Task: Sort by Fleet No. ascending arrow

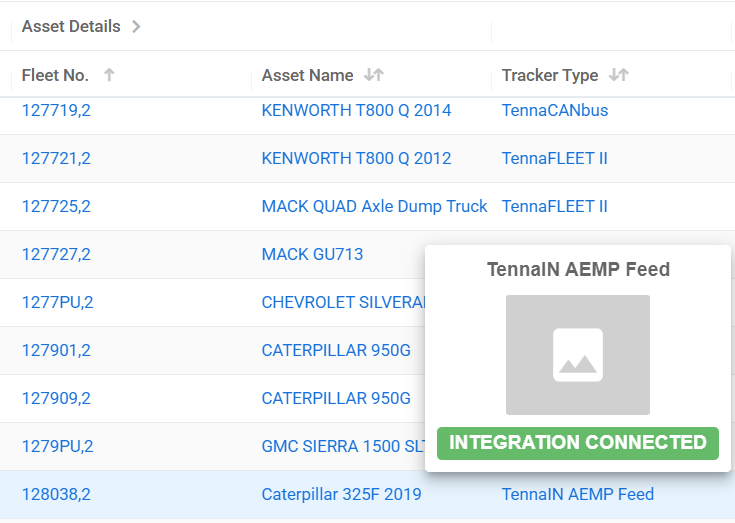Action: (109, 75)
